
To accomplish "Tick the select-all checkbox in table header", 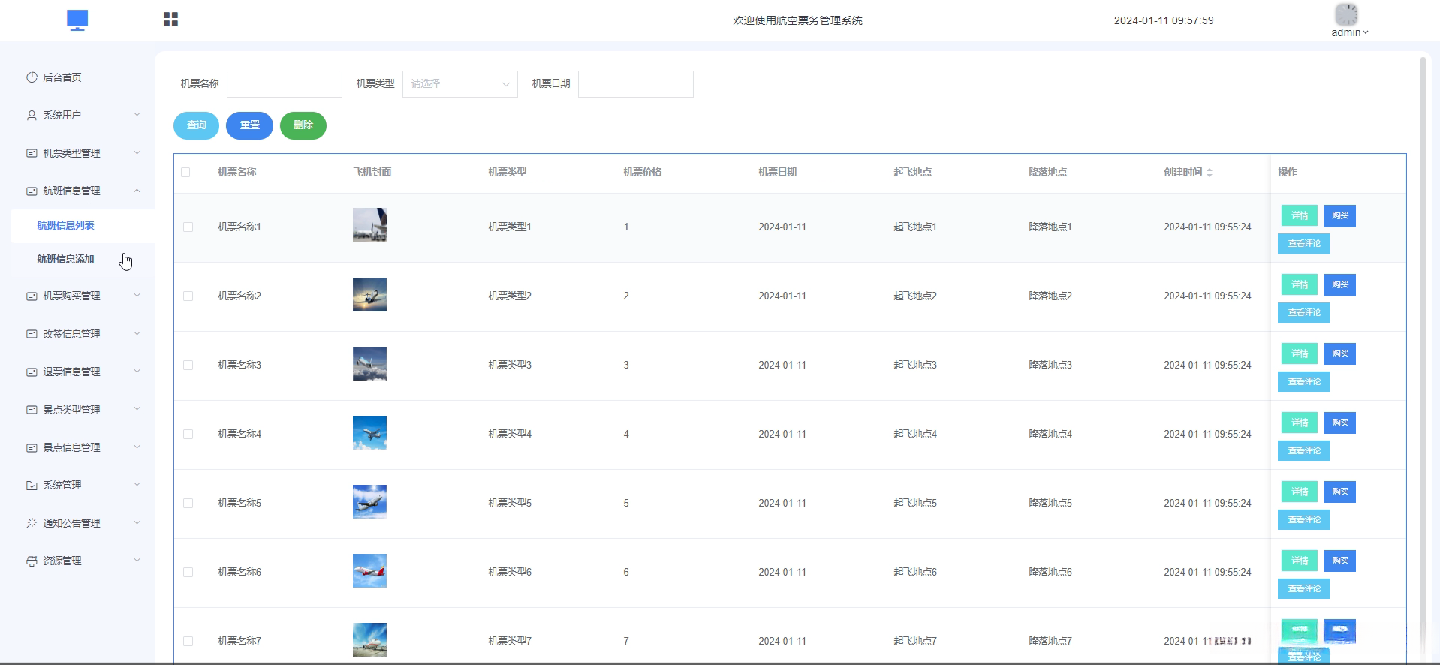I will pos(186,172).
